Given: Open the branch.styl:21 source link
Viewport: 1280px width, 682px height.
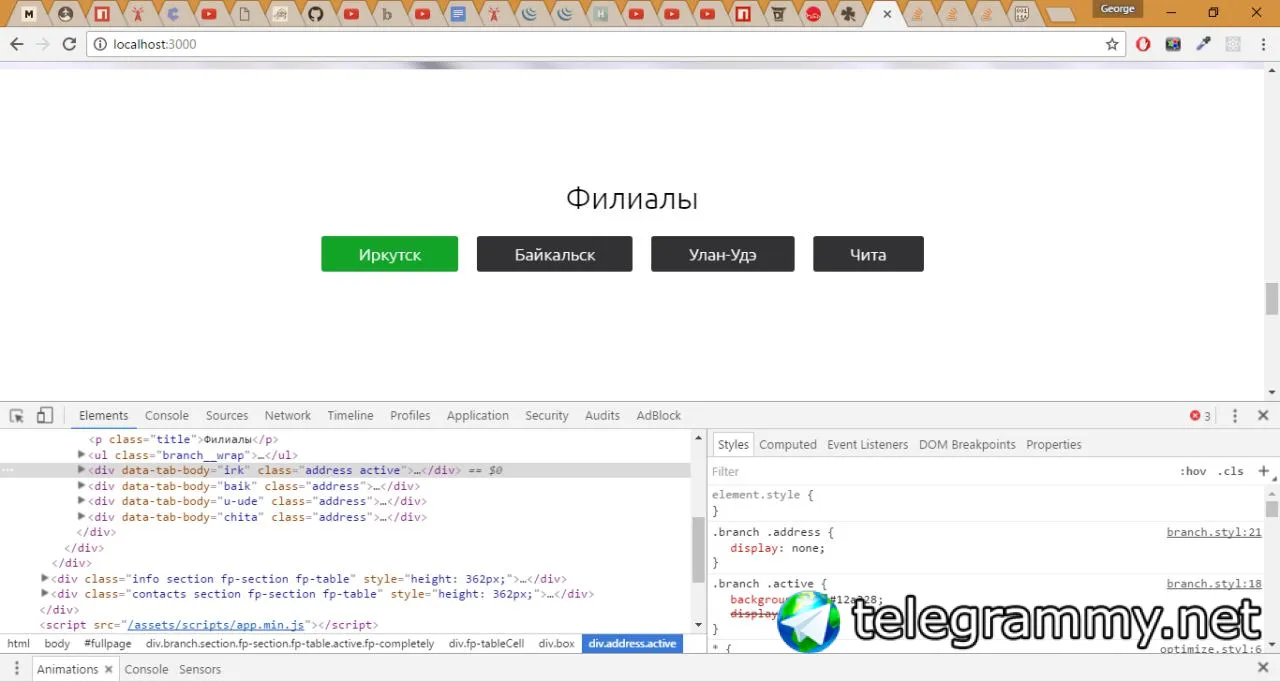Looking at the screenshot, I should [1214, 532].
